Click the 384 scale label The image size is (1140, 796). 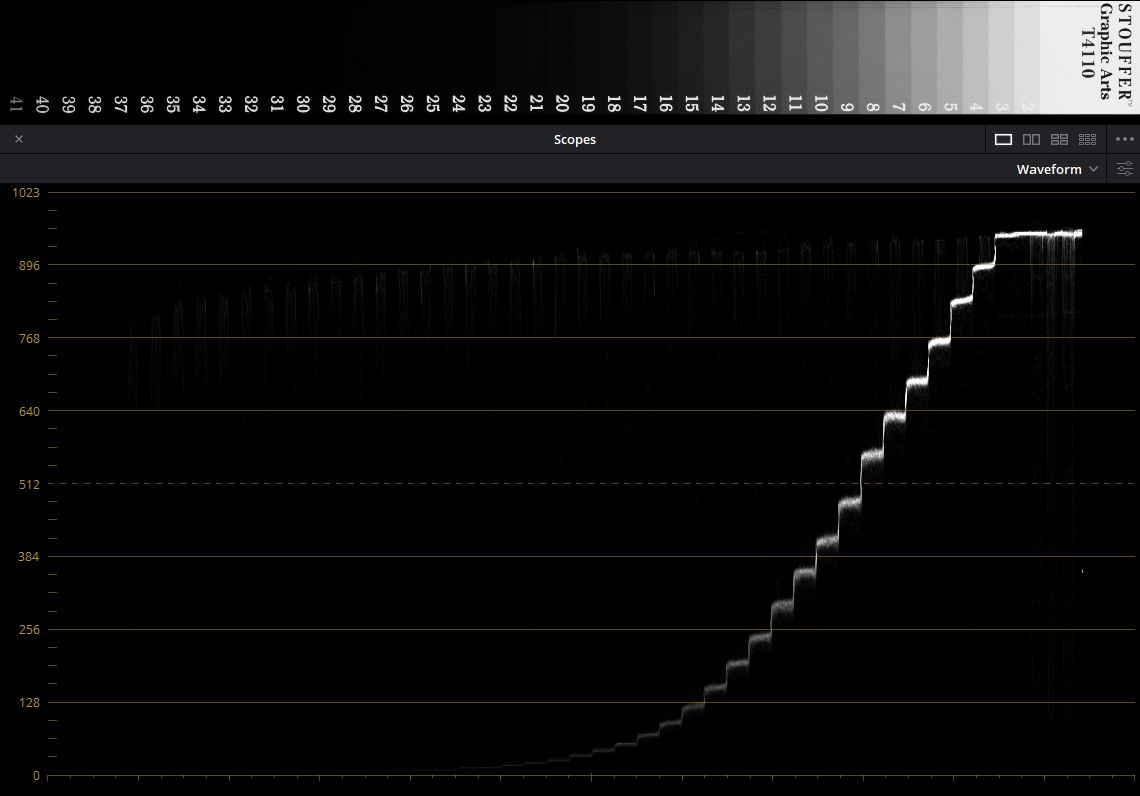pos(29,557)
